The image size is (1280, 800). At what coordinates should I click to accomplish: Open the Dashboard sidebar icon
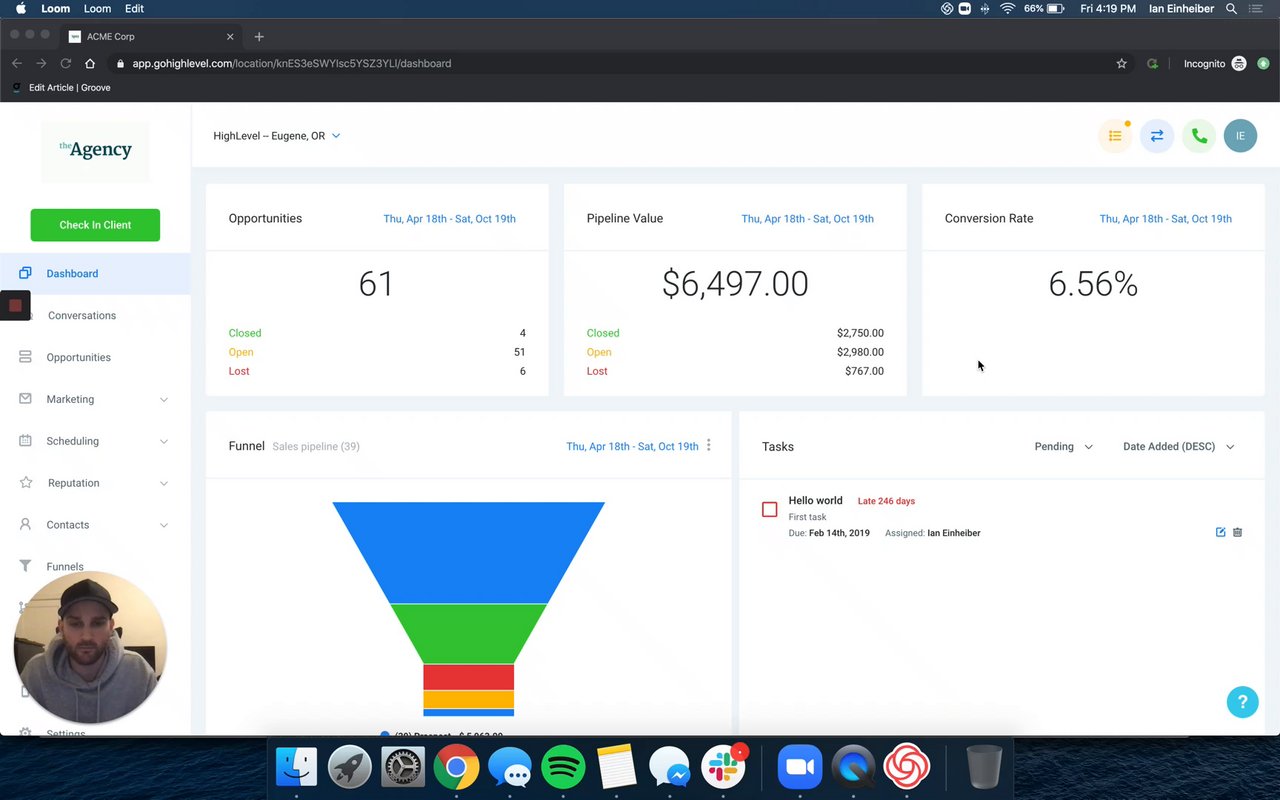(x=25, y=273)
